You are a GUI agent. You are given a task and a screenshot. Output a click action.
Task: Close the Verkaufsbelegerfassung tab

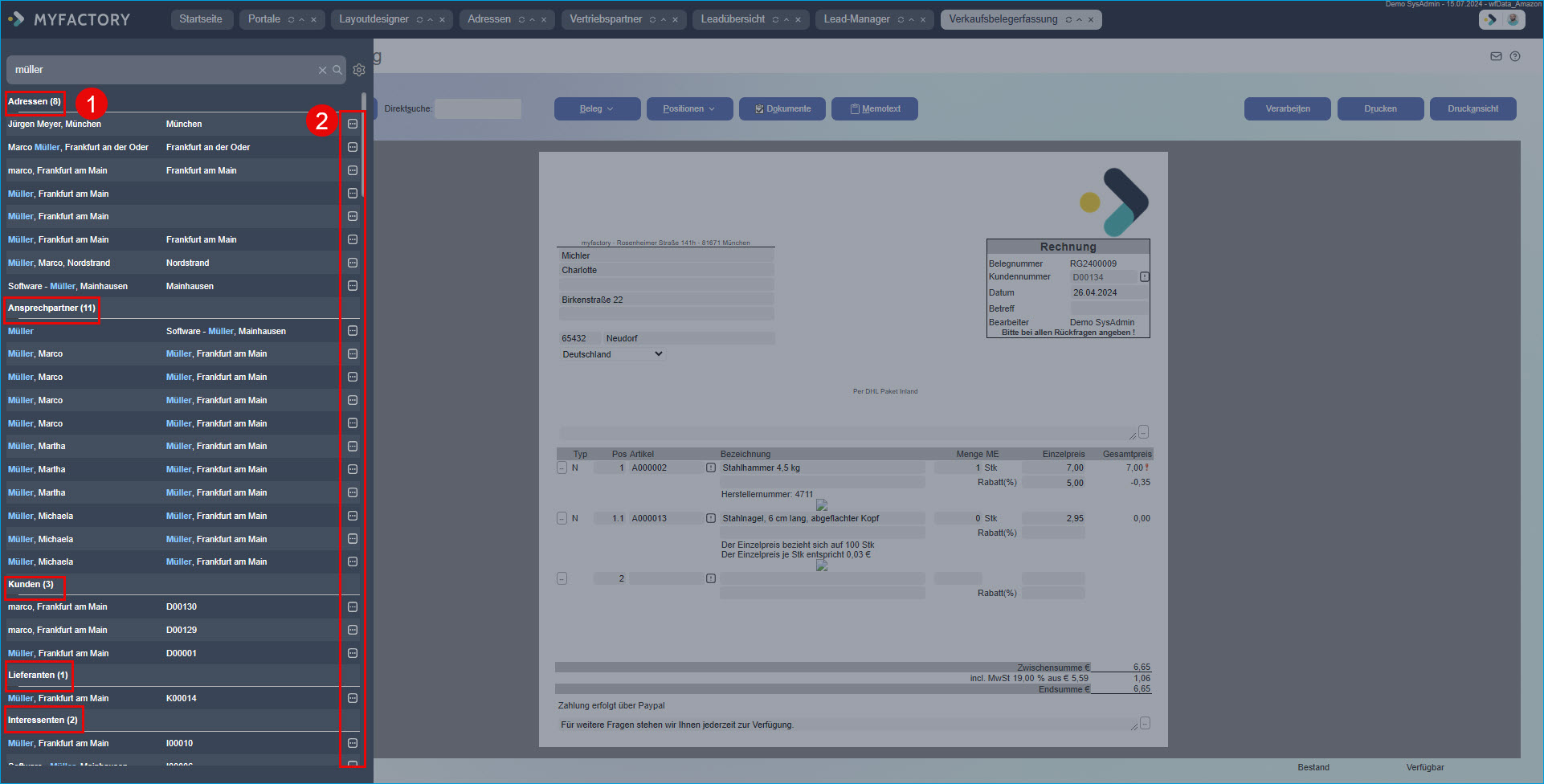(x=1091, y=20)
